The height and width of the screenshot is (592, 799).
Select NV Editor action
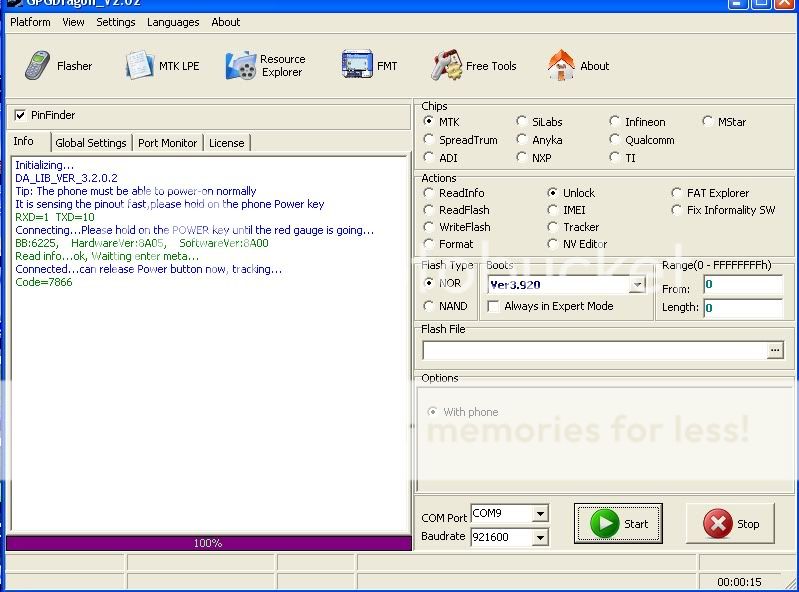pos(552,244)
